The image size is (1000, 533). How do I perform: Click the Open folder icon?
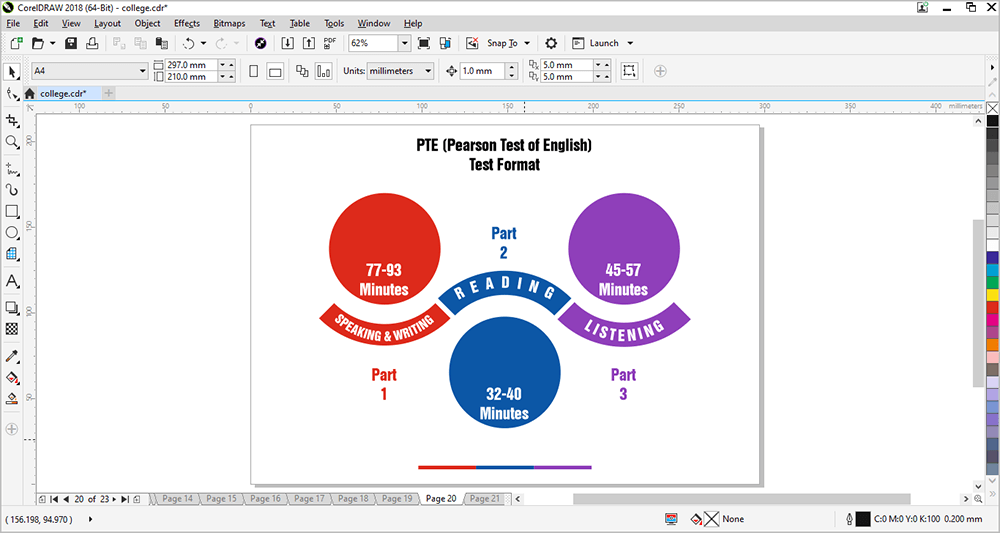pyautogui.click(x=38, y=43)
